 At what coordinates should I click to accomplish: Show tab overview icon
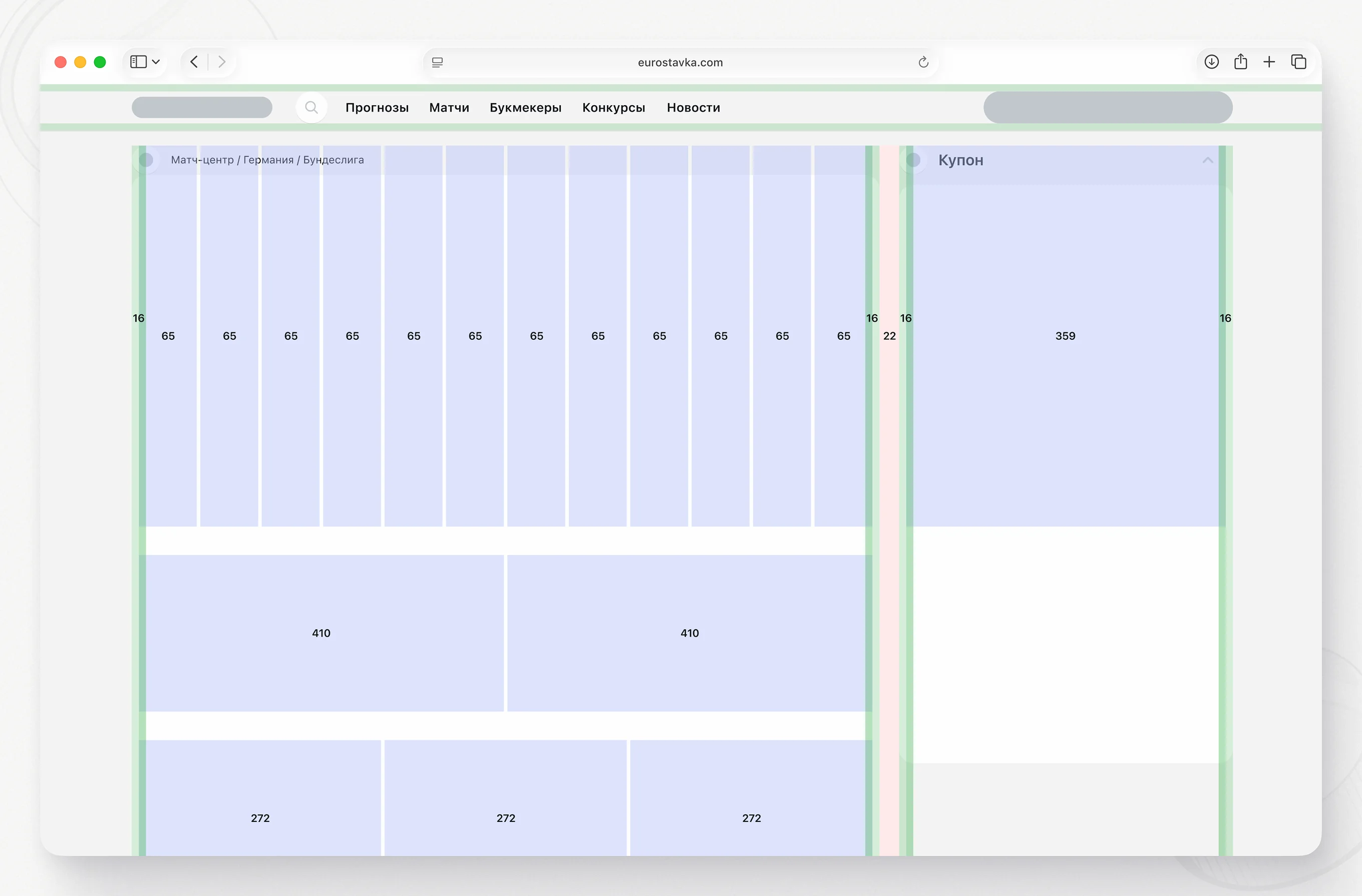click(1298, 62)
